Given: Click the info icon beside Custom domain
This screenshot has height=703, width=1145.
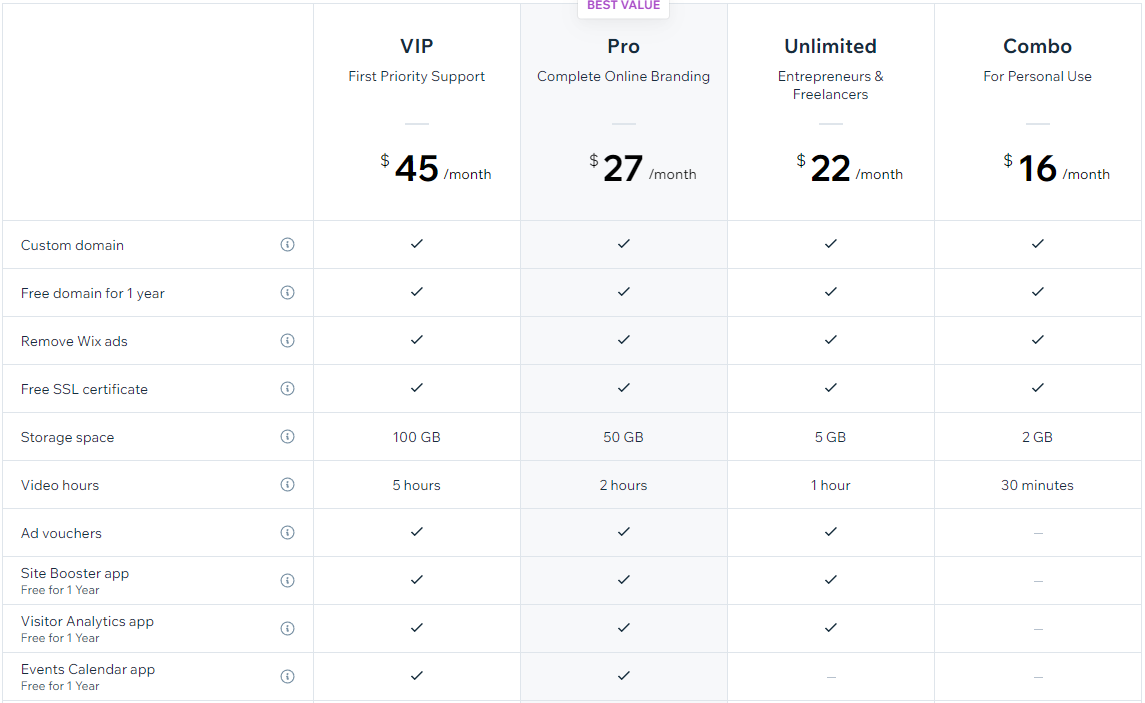Looking at the screenshot, I should click(x=287, y=245).
